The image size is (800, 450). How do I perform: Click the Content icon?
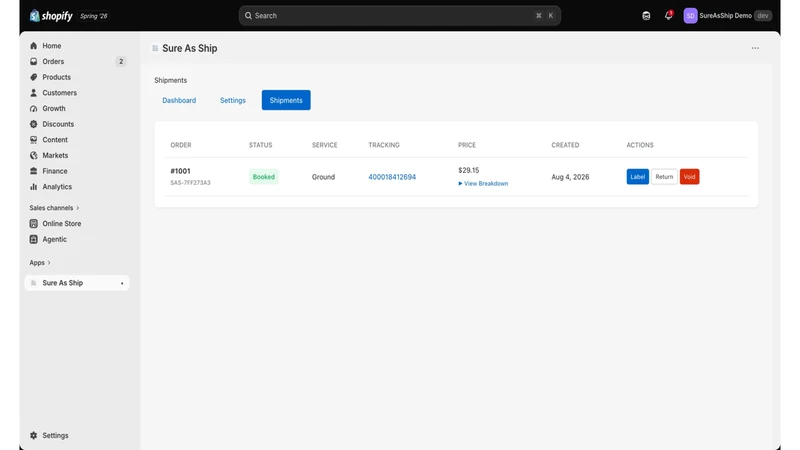tap(34, 140)
